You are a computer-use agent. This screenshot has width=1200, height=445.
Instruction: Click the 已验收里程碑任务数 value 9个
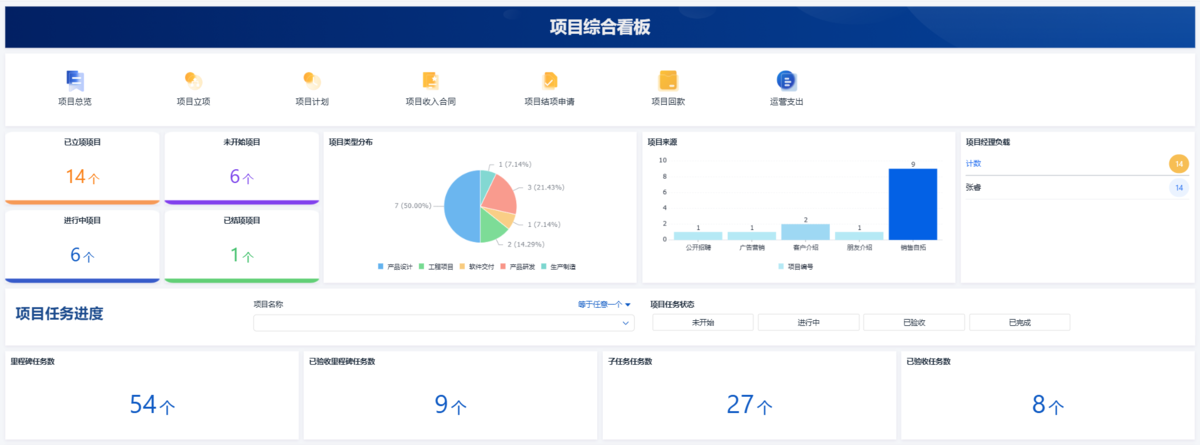pyautogui.click(x=450, y=405)
